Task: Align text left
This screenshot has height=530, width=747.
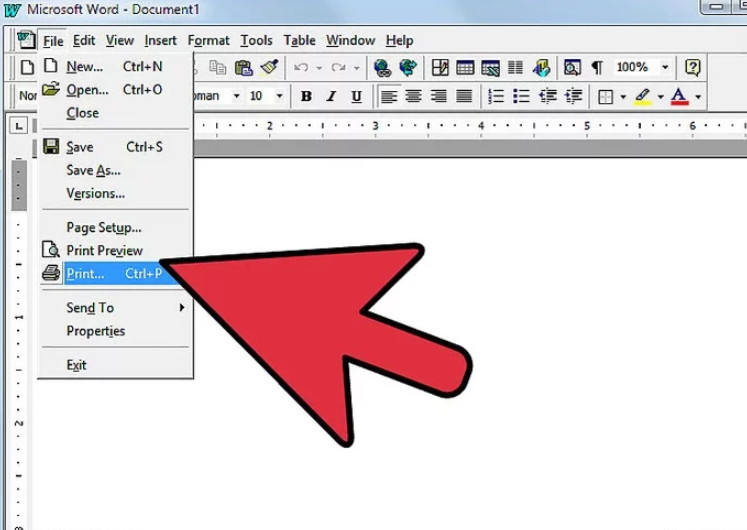Action: (389, 97)
